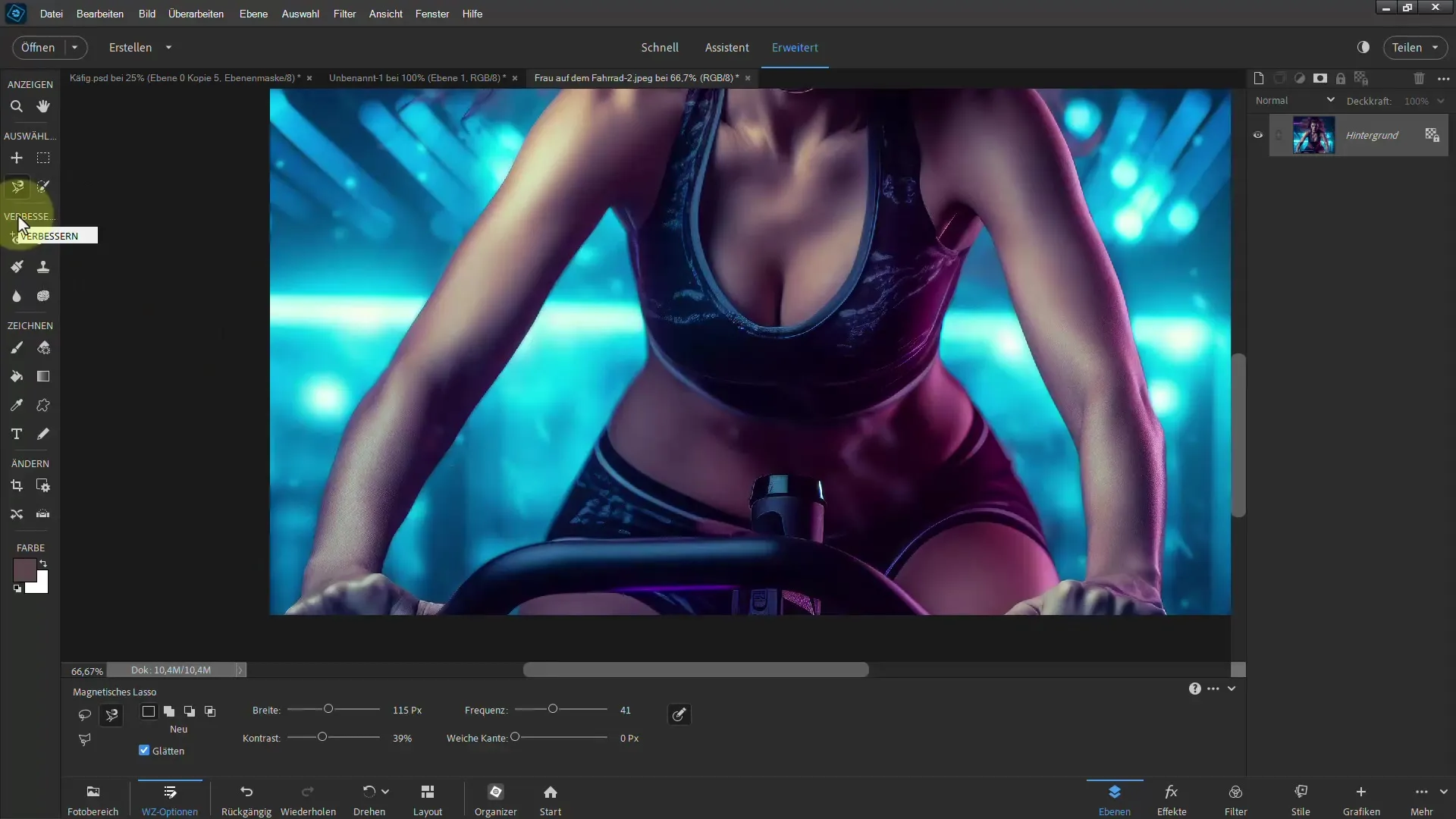Open the Refine Edge button in tool options

679,714
